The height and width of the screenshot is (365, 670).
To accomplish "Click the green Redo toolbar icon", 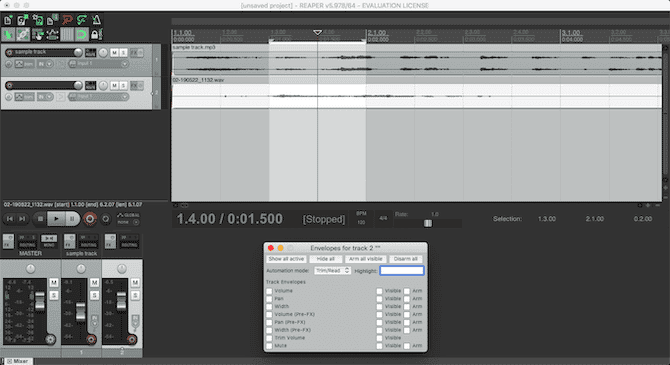I will (82, 20).
